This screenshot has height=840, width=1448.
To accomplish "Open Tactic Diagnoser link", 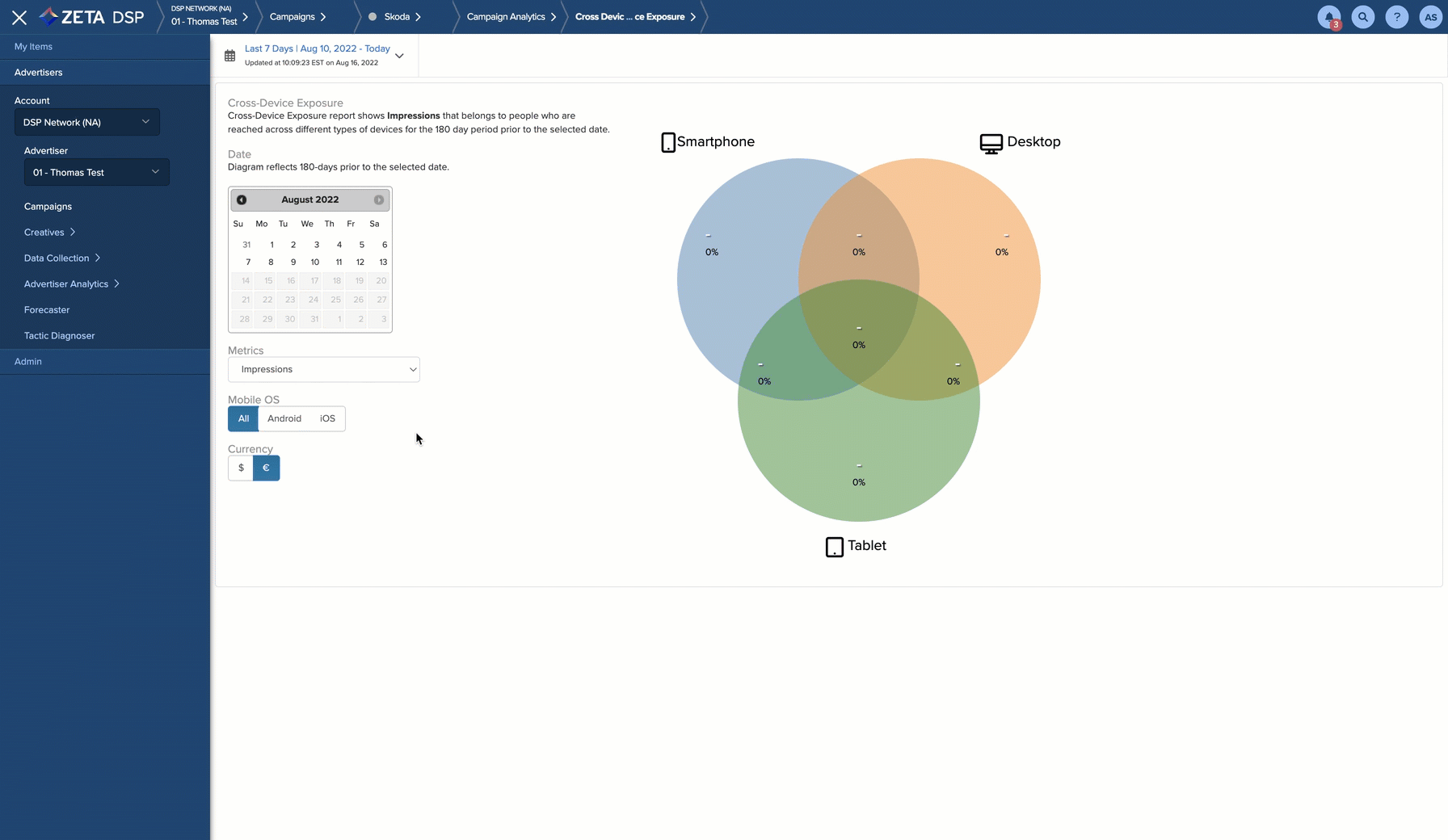I will (x=59, y=335).
